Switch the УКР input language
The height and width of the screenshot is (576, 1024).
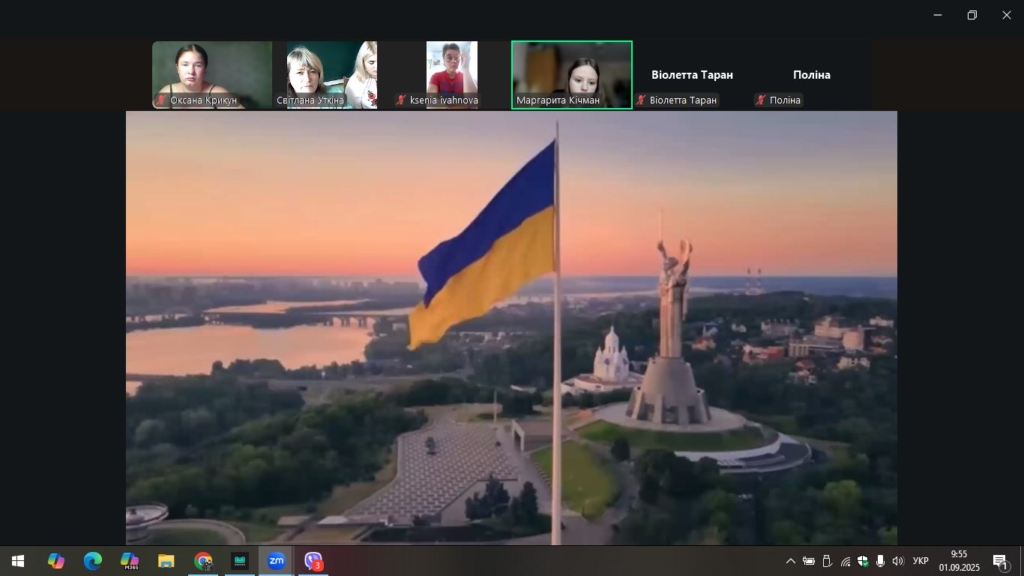pyautogui.click(x=921, y=561)
